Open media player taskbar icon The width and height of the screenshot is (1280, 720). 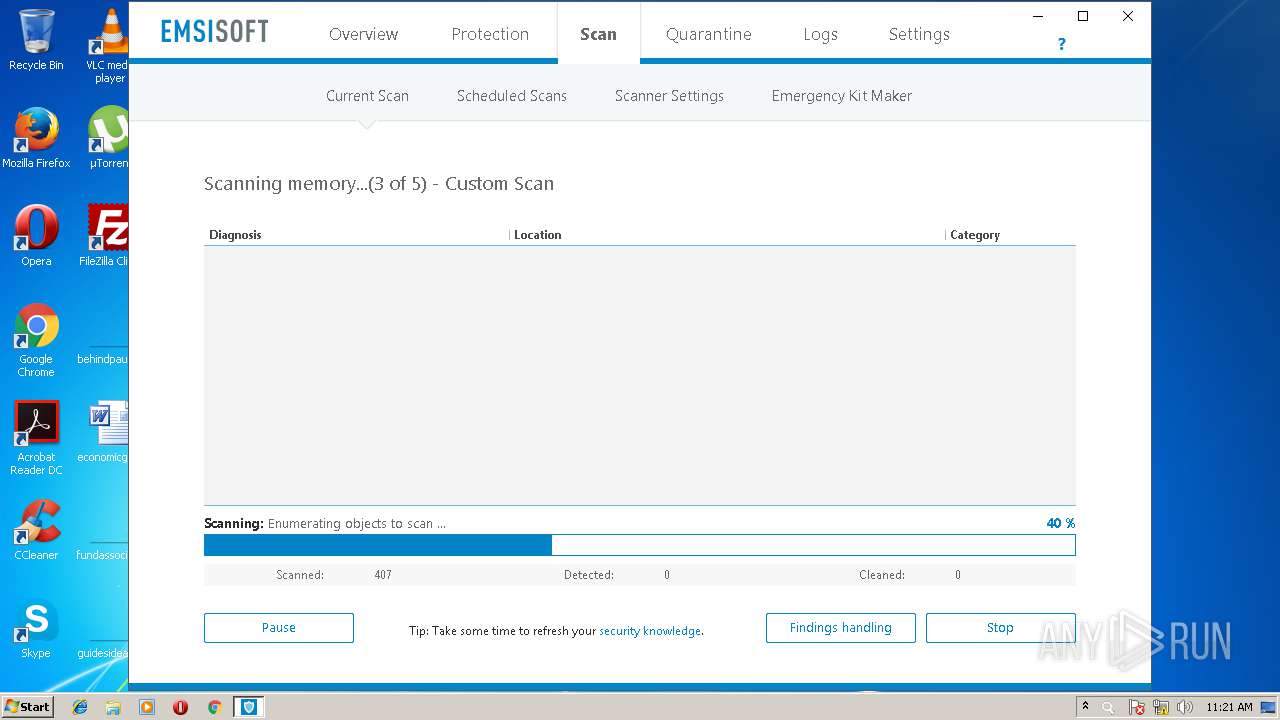coord(147,707)
